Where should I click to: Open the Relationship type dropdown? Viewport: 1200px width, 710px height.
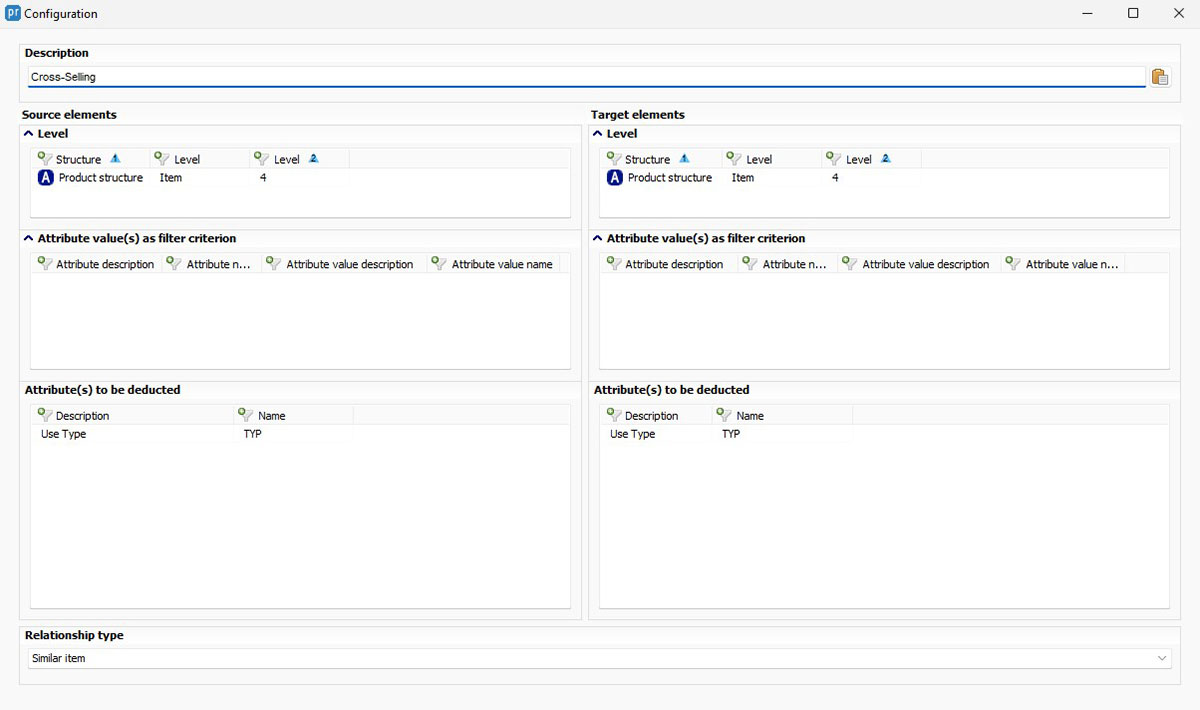[x=1161, y=659]
